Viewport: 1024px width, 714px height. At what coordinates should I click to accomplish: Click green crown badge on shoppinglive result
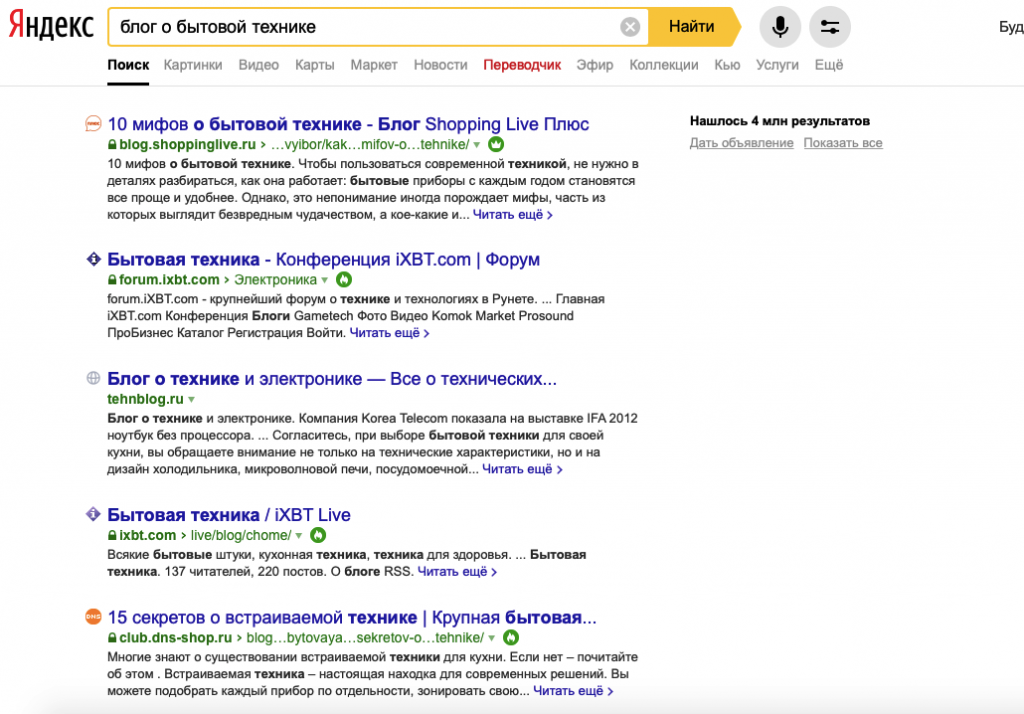[x=496, y=144]
